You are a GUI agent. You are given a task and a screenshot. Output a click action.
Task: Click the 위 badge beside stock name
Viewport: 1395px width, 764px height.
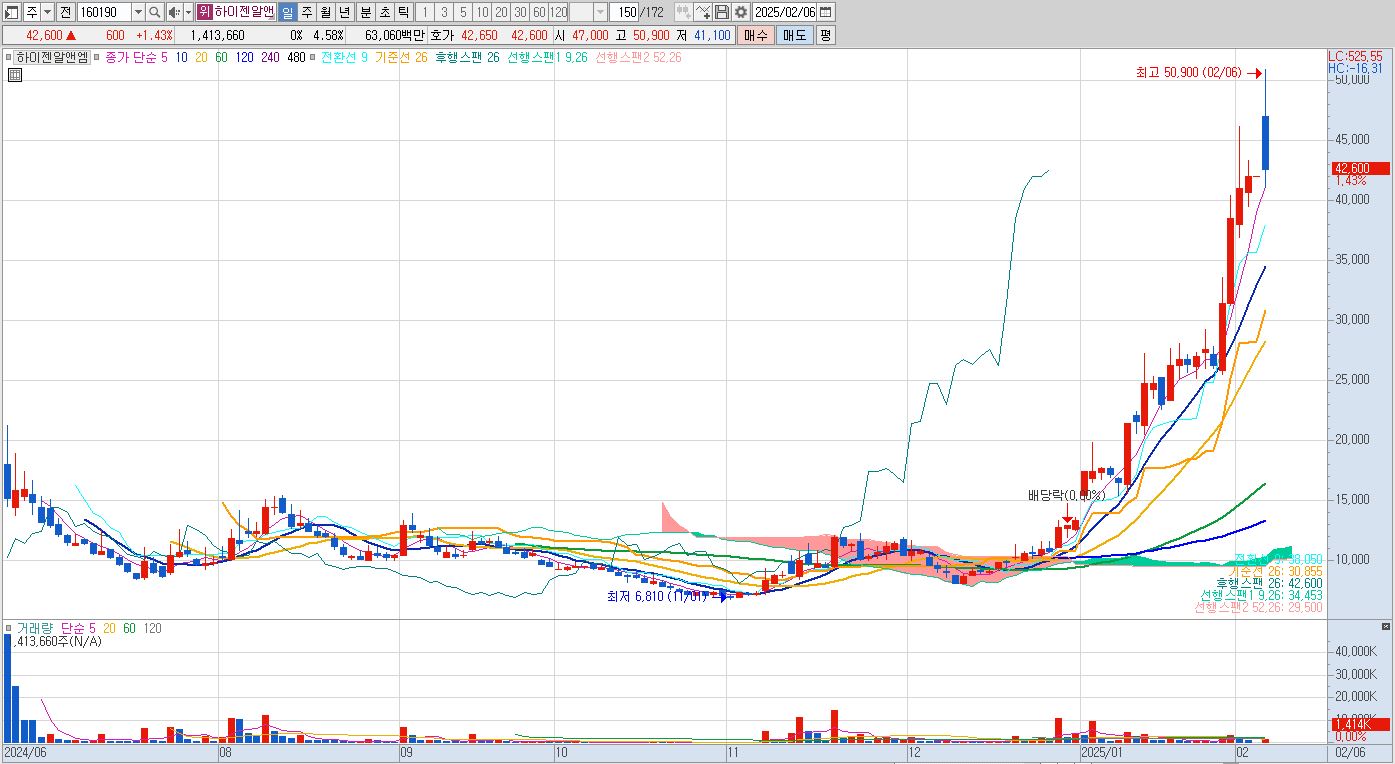coord(204,12)
